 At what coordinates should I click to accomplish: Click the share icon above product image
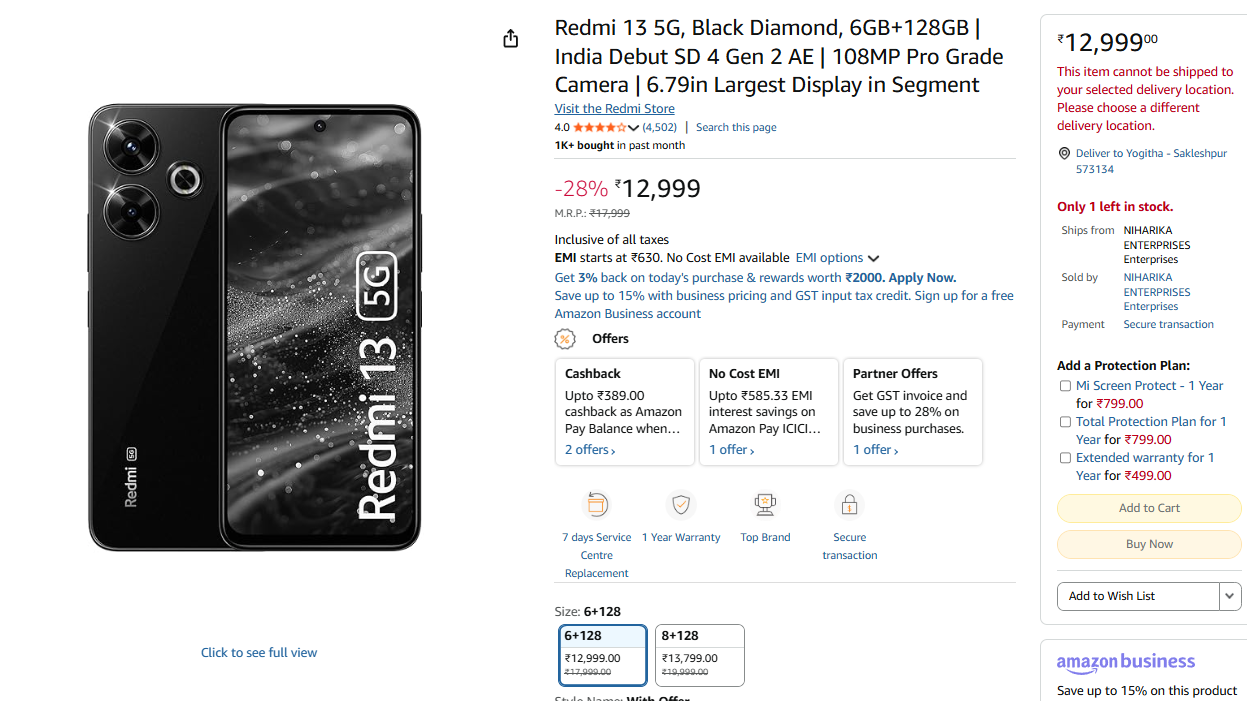[x=511, y=39]
